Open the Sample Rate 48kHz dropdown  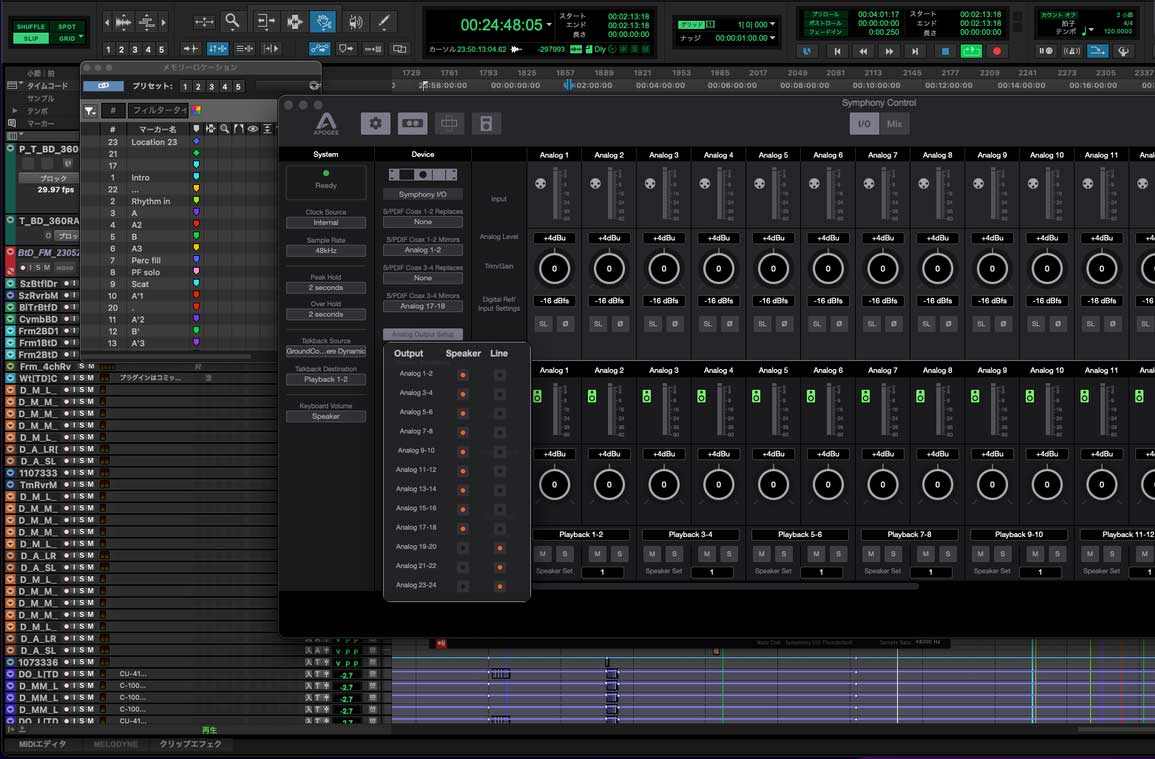click(326, 251)
